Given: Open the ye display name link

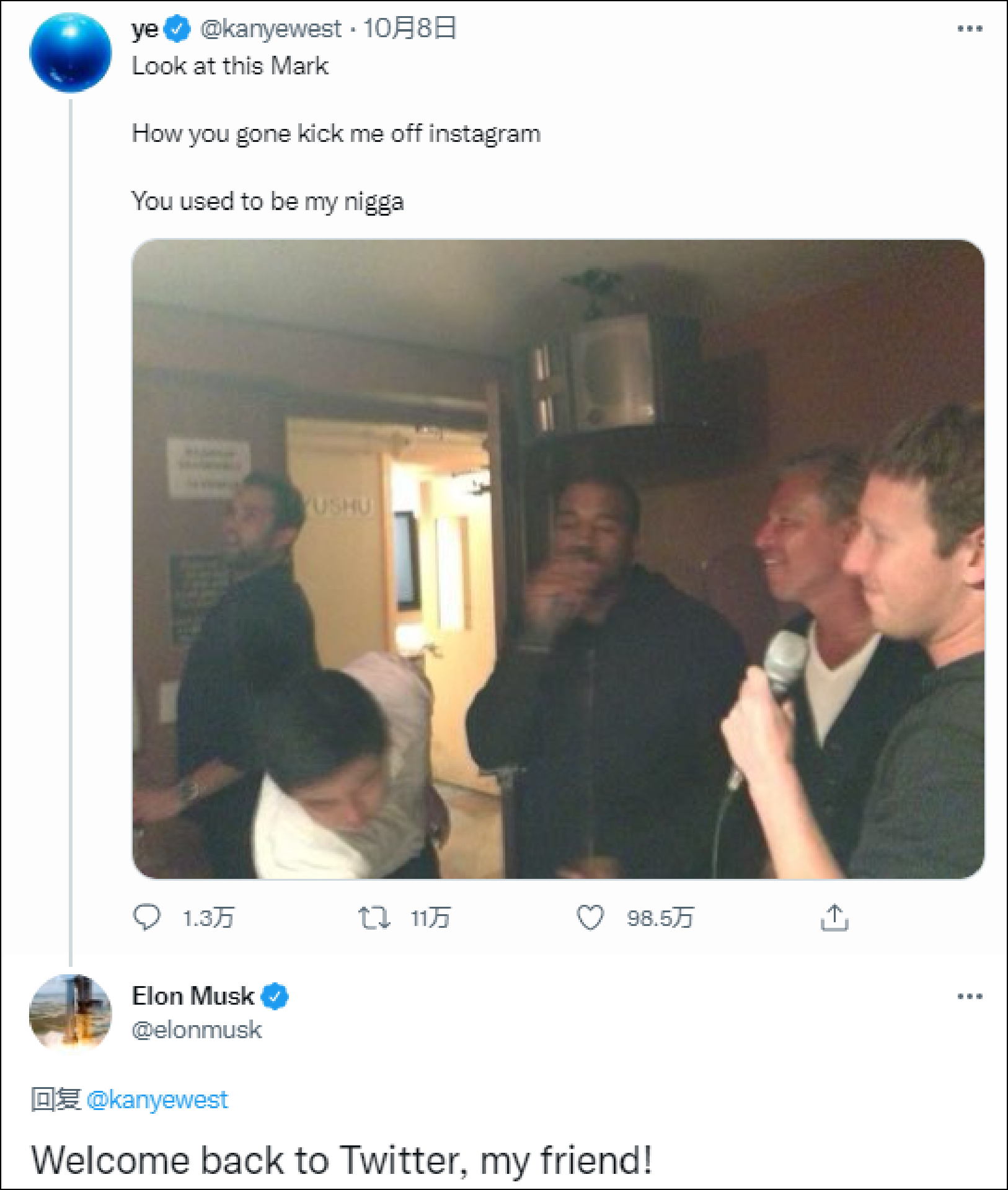Looking at the screenshot, I should (145, 29).
